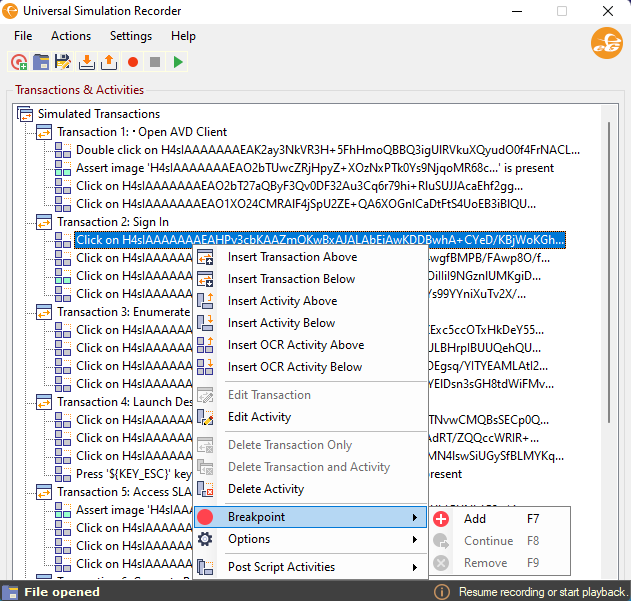Choose Delete Activity from context menu

266,489
